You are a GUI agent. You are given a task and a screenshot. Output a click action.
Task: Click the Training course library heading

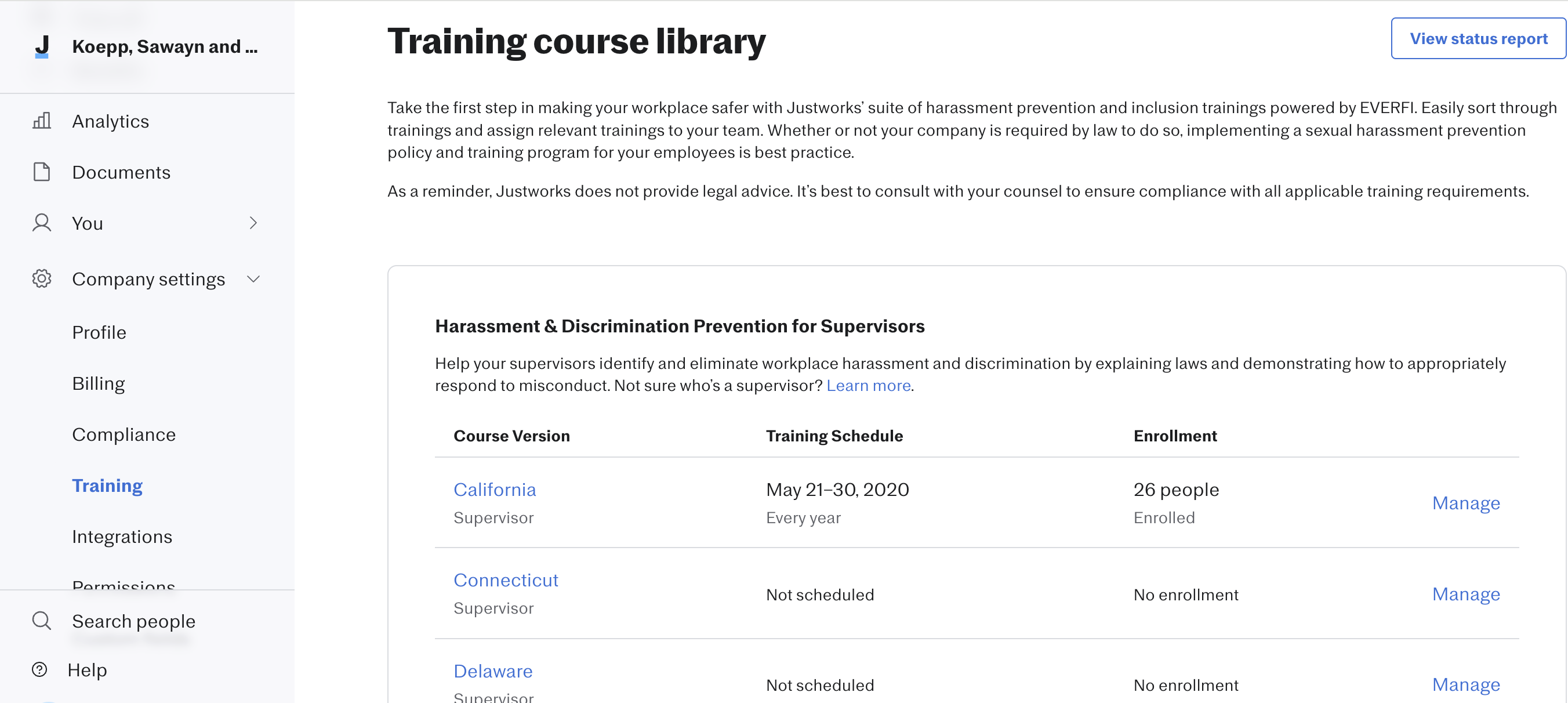click(x=576, y=41)
